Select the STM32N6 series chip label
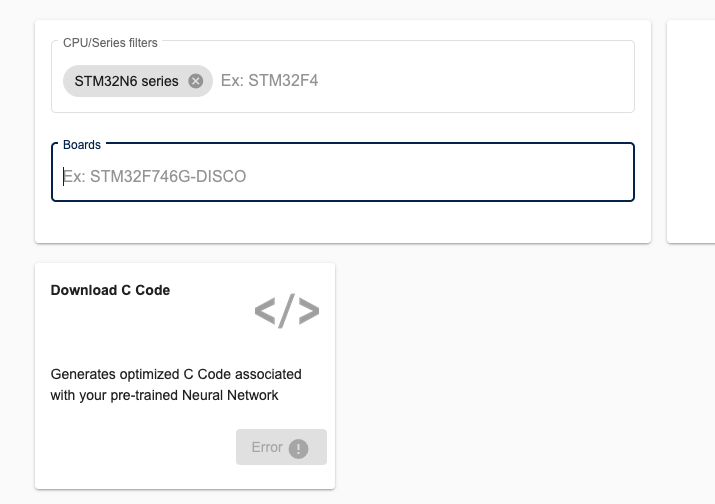This screenshot has width=715, height=504. point(126,81)
